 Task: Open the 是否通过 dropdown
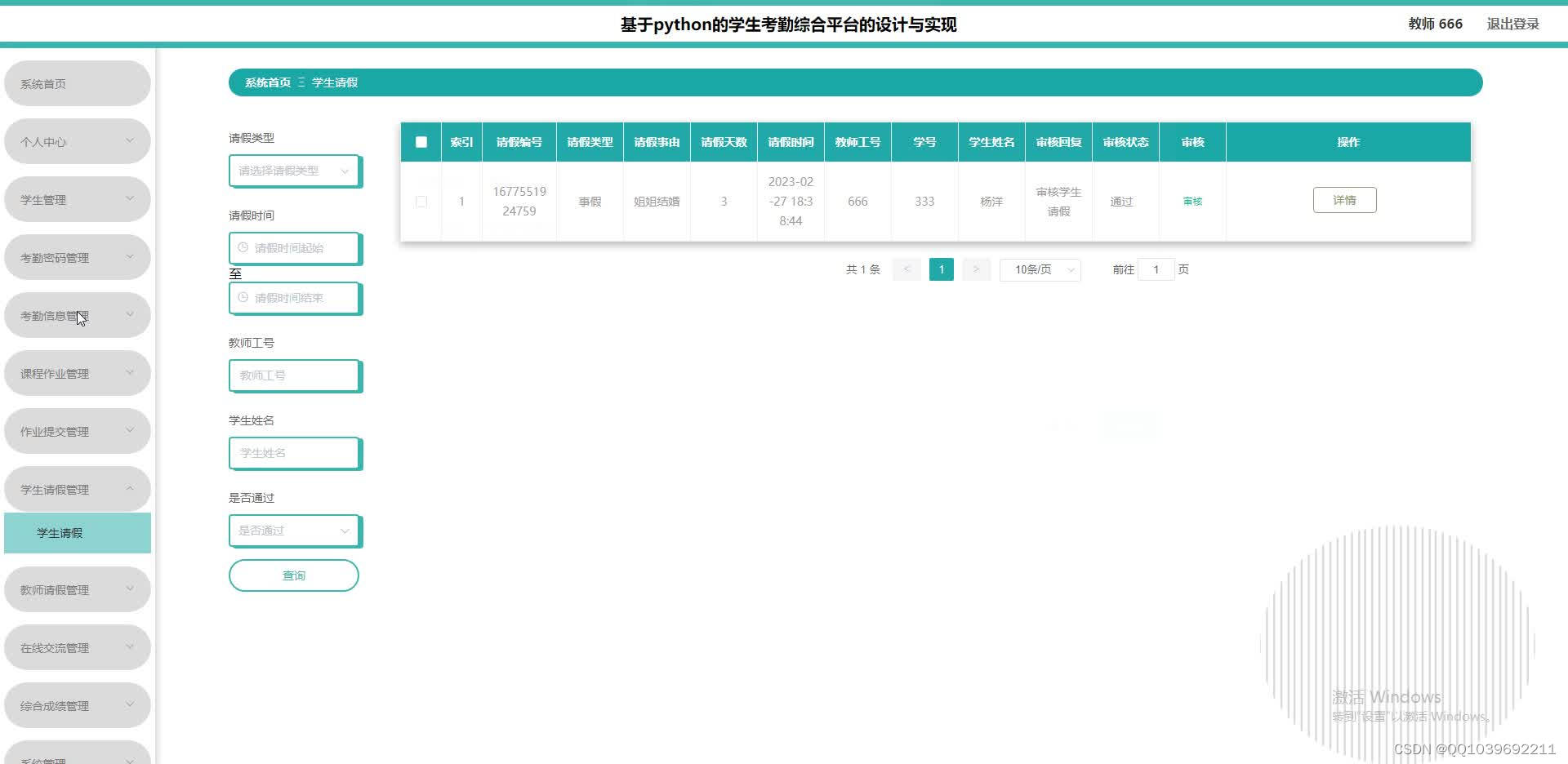(x=295, y=531)
